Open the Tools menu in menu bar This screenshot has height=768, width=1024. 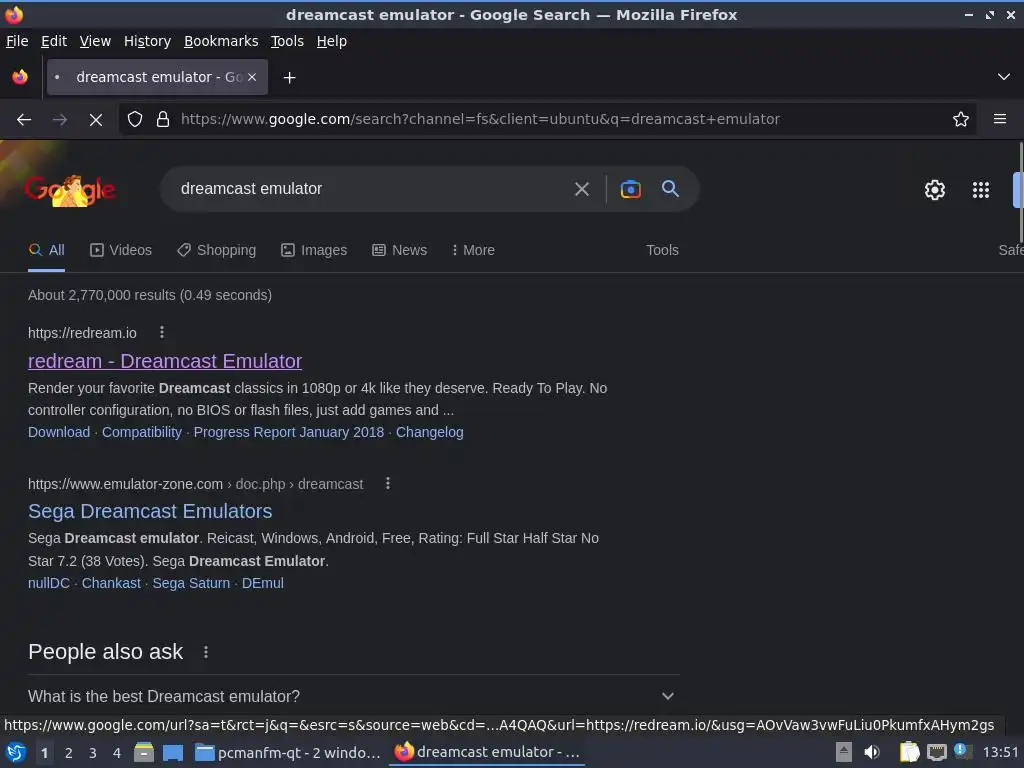(x=287, y=41)
